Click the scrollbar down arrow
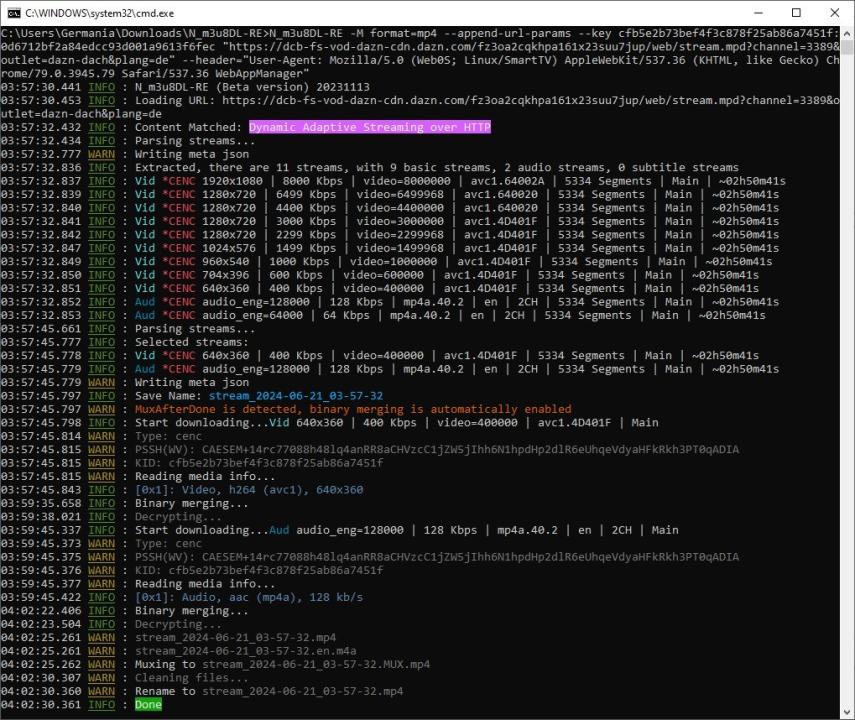This screenshot has height=720, width=855. pyautogui.click(x=846, y=712)
